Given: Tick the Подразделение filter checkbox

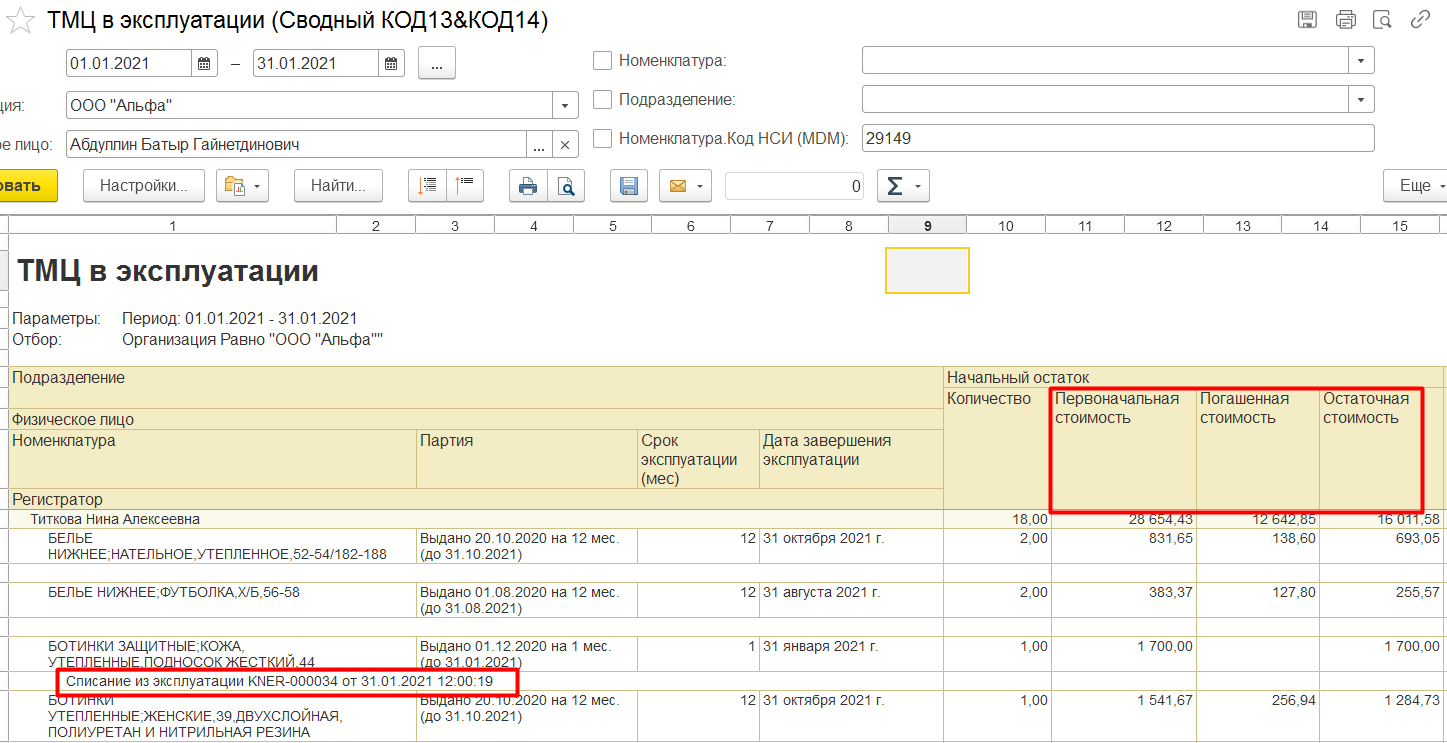Looking at the screenshot, I should [x=602, y=100].
